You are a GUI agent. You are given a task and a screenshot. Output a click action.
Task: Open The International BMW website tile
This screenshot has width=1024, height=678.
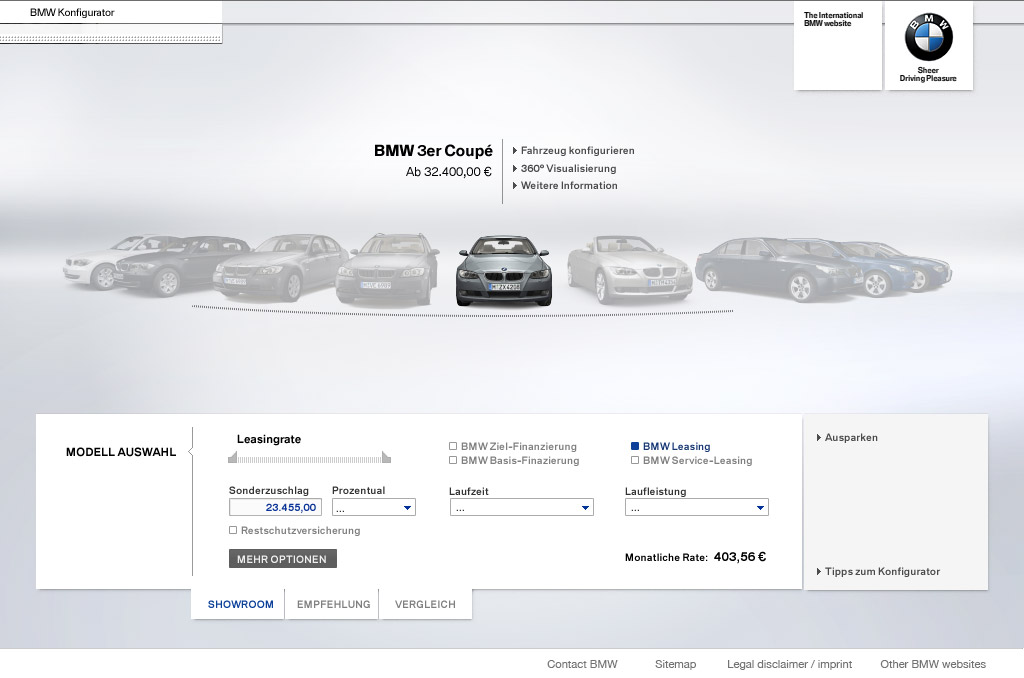tap(838, 46)
